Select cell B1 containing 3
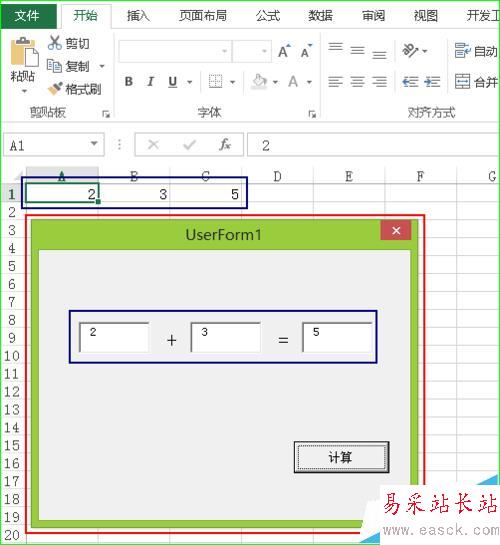 [134, 194]
